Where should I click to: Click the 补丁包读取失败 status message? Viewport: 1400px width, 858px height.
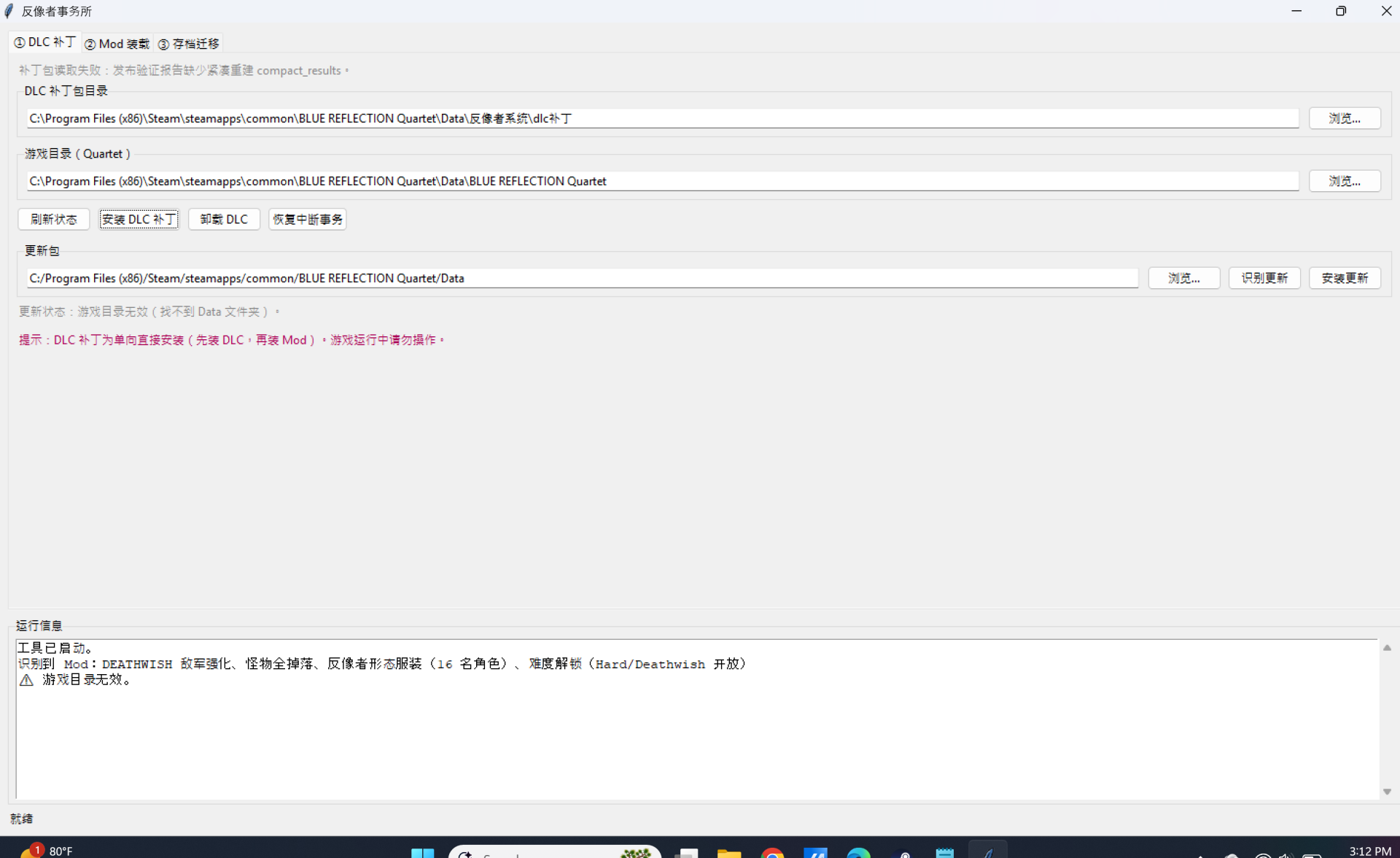[x=184, y=71]
